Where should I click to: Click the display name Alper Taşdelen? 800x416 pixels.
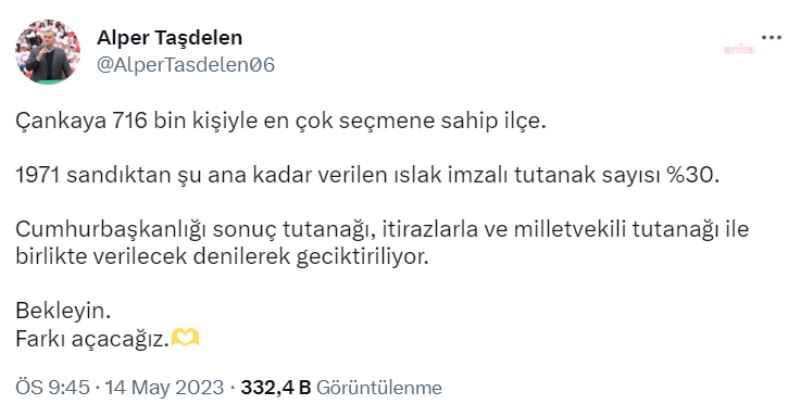[169, 38]
